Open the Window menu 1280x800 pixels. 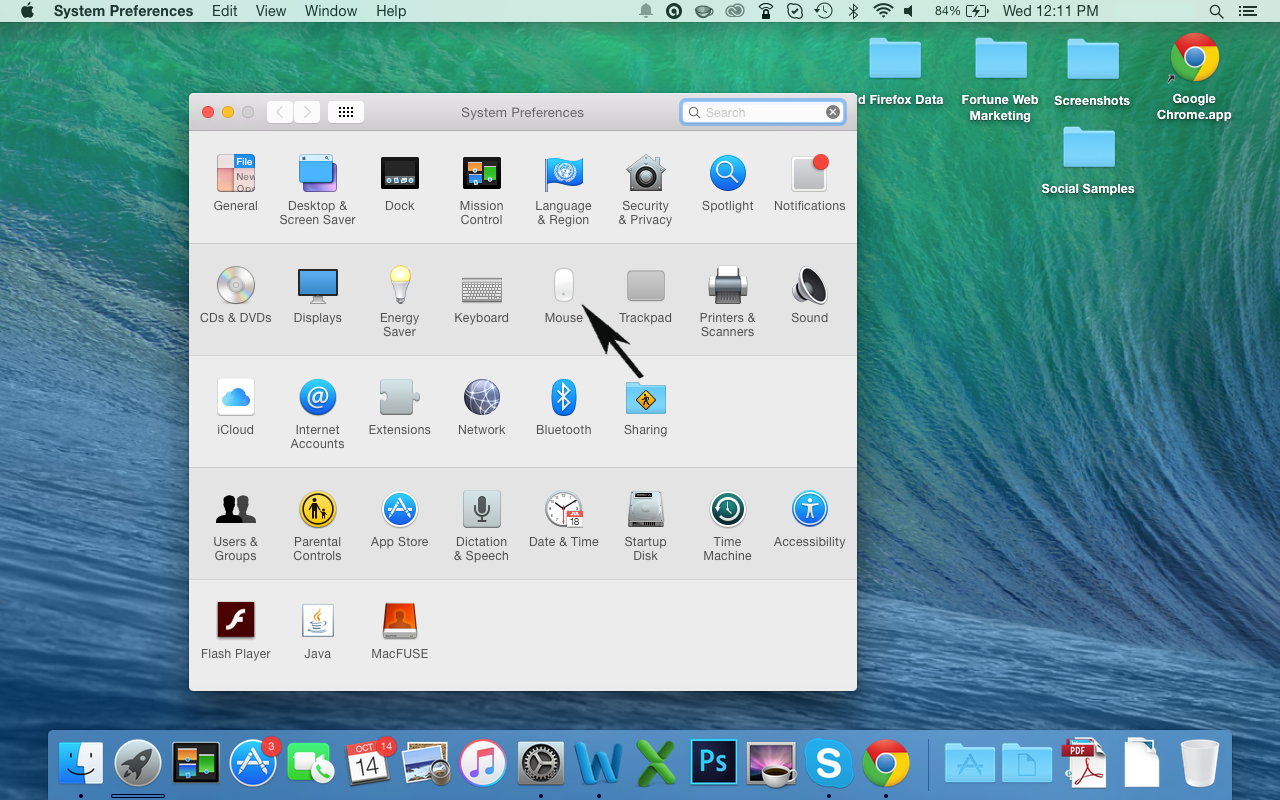[330, 11]
